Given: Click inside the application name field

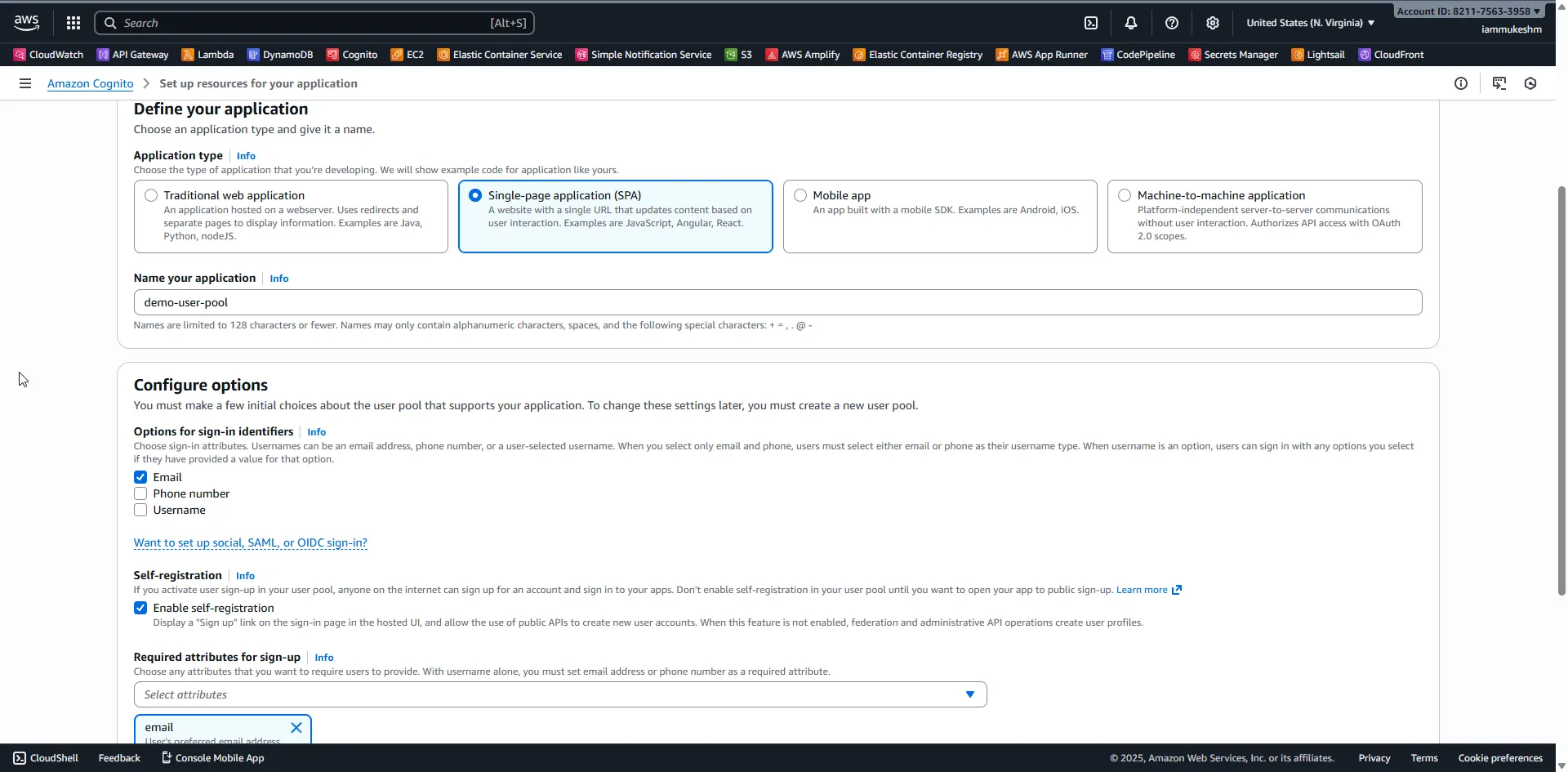Looking at the screenshot, I should click(490, 301).
